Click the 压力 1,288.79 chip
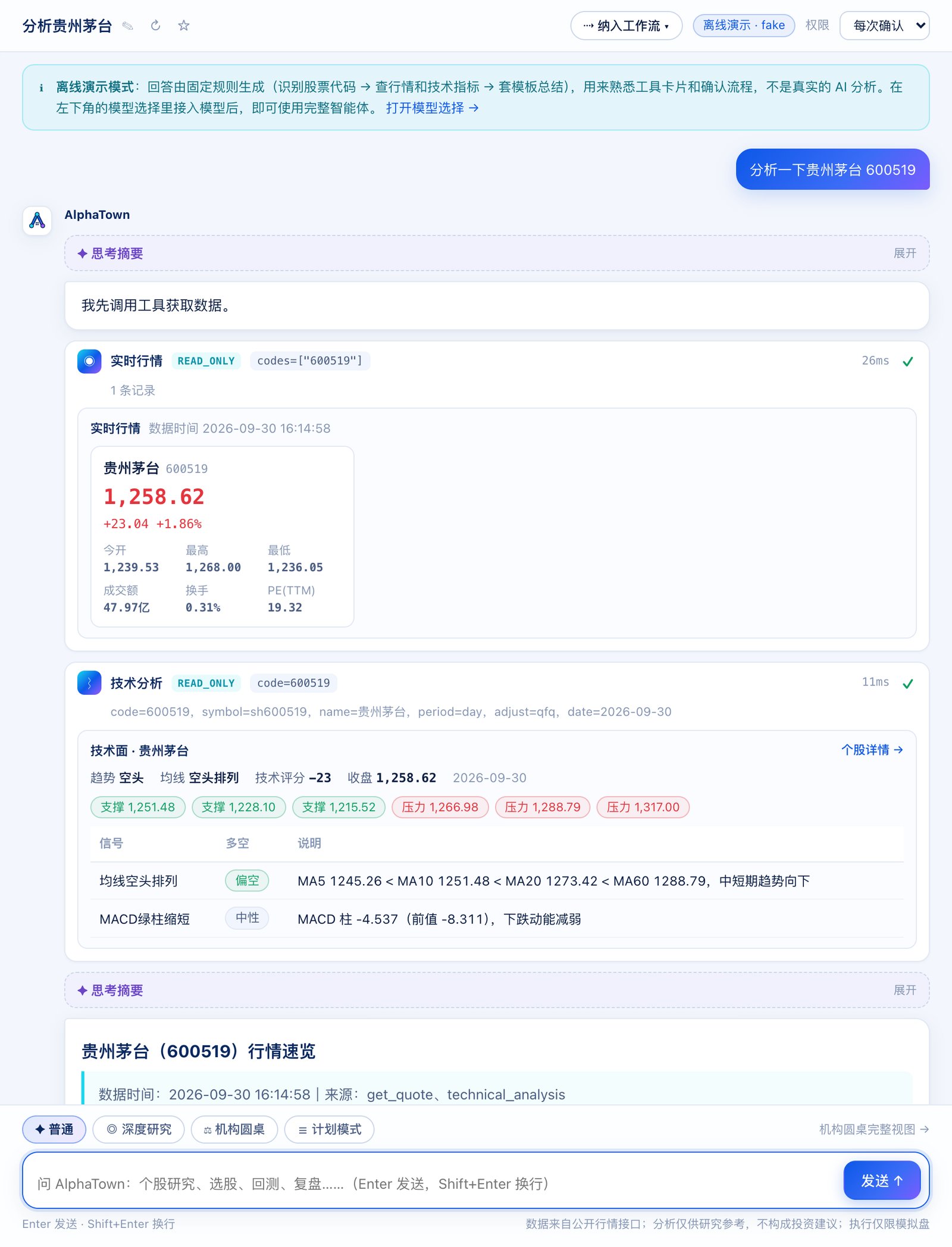The height and width of the screenshot is (1247, 952). pyautogui.click(x=543, y=807)
